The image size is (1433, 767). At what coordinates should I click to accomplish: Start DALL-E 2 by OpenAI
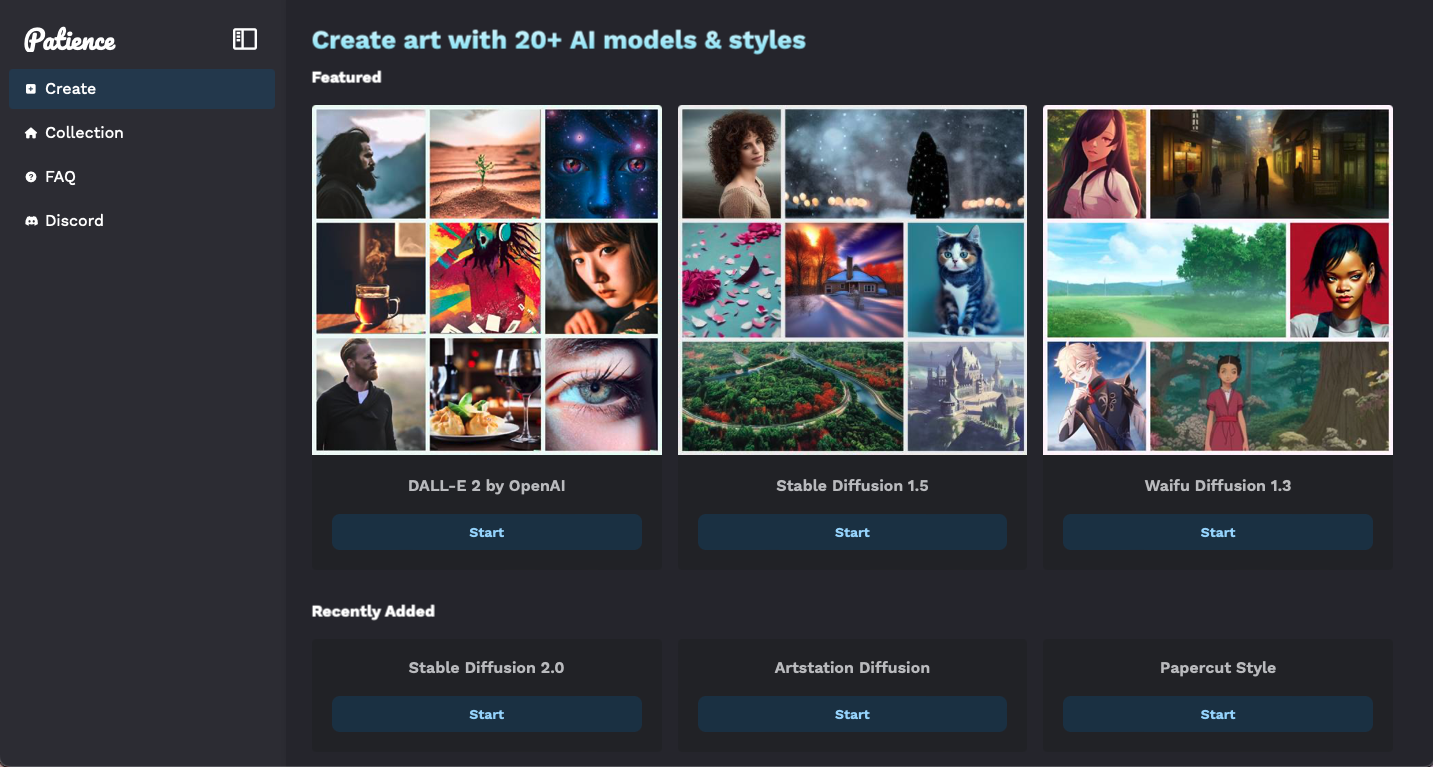[x=486, y=533]
